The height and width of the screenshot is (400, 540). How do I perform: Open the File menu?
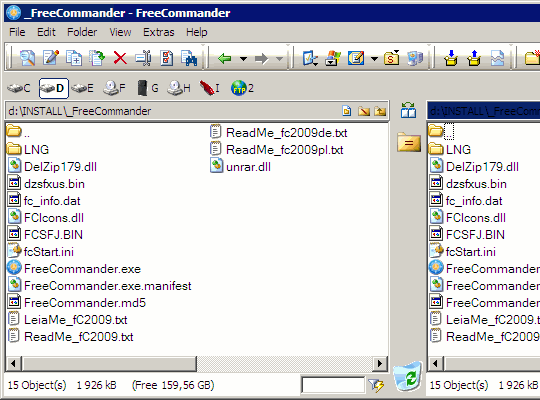pyautogui.click(x=17, y=32)
